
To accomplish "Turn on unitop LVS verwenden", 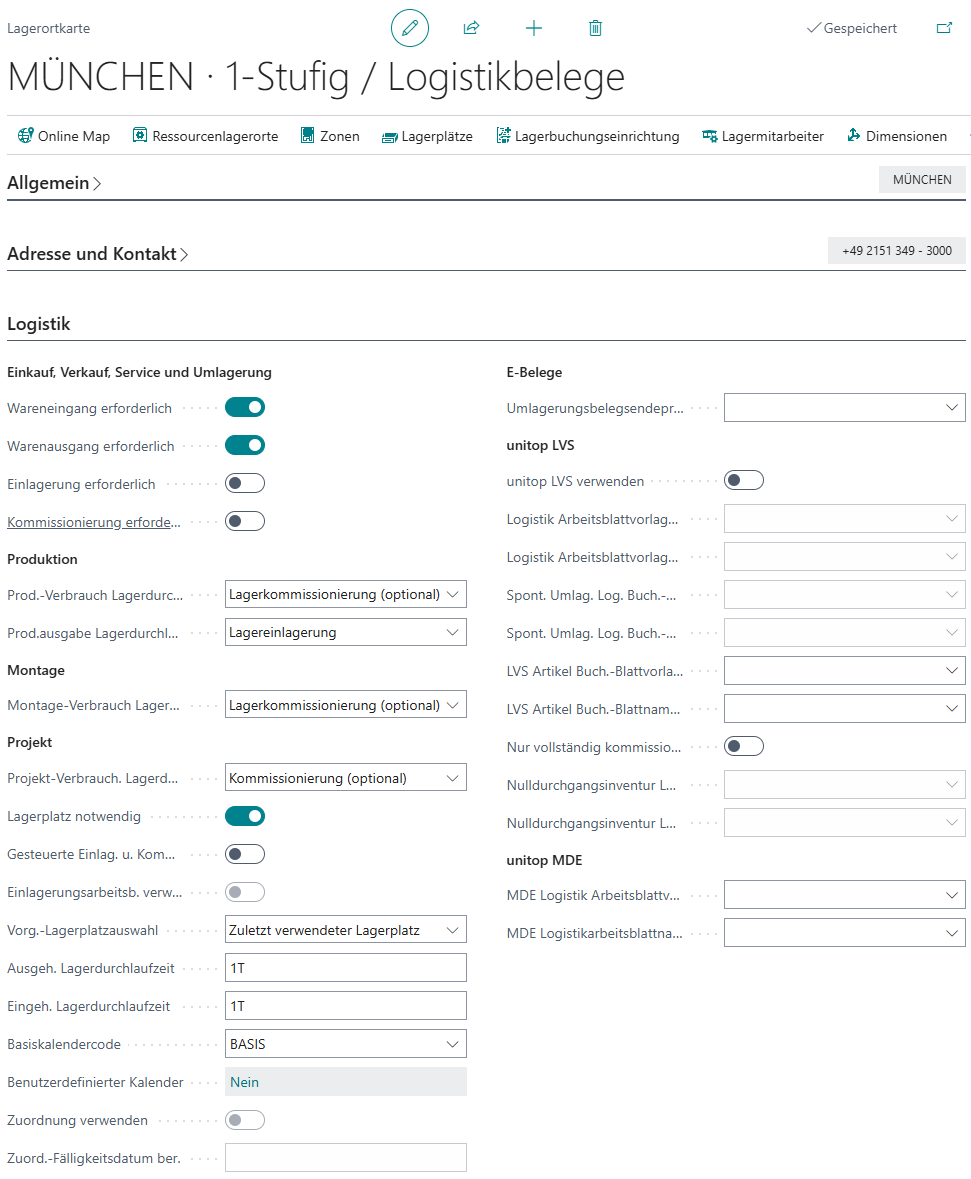I will point(744,481).
